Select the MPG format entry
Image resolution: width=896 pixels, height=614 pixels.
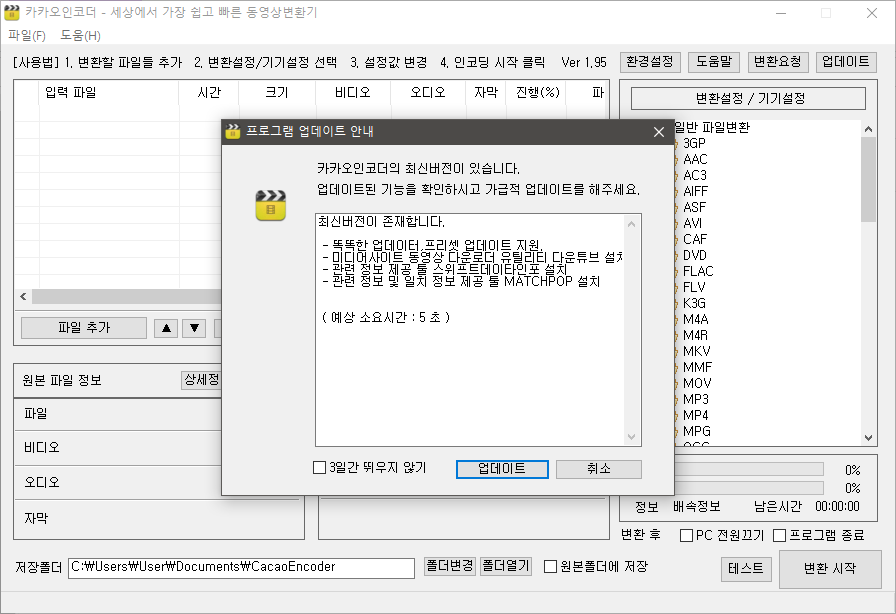pyautogui.click(x=697, y=432)
